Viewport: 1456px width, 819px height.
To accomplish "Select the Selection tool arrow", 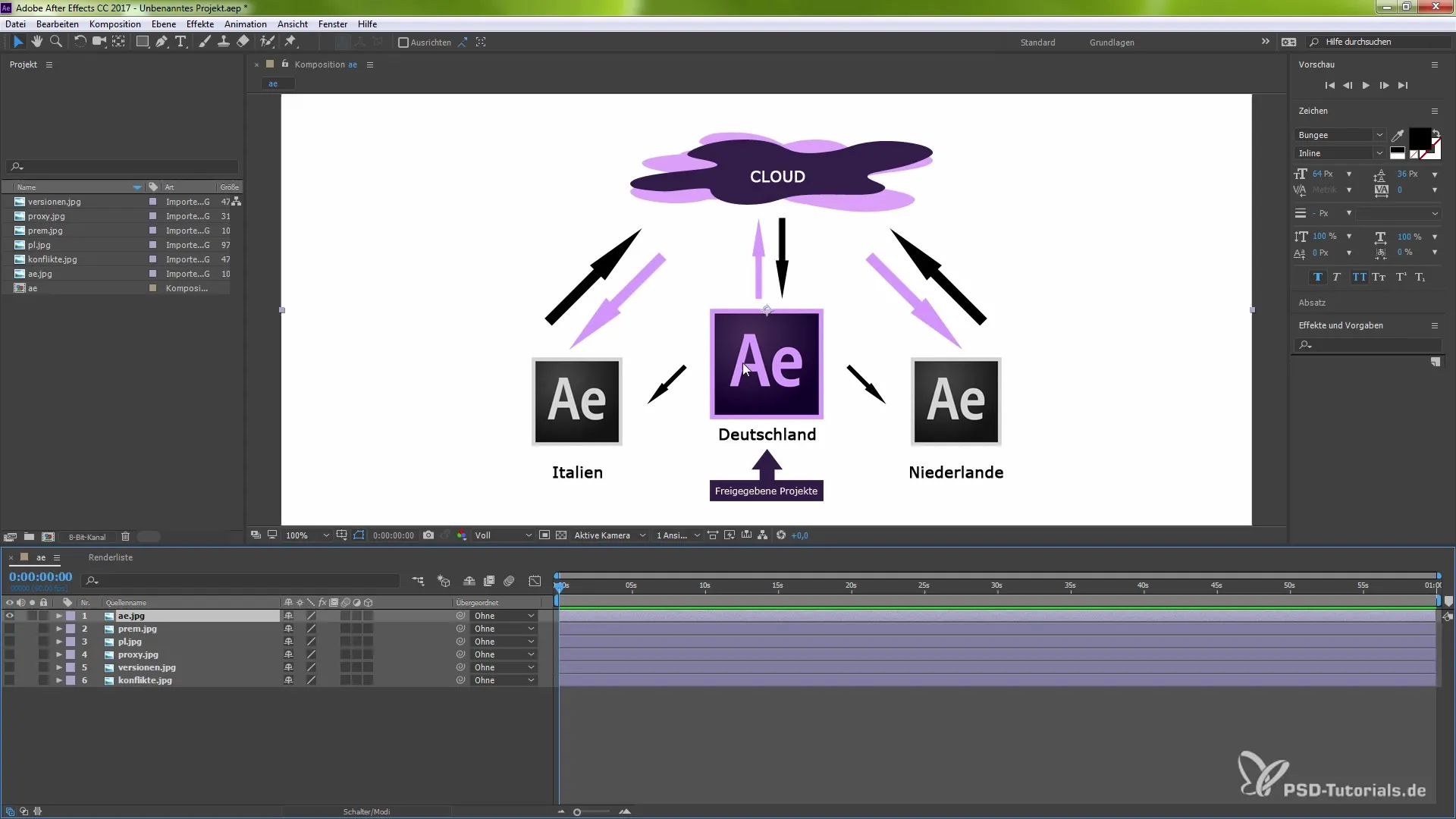I will tap(18, 42).
